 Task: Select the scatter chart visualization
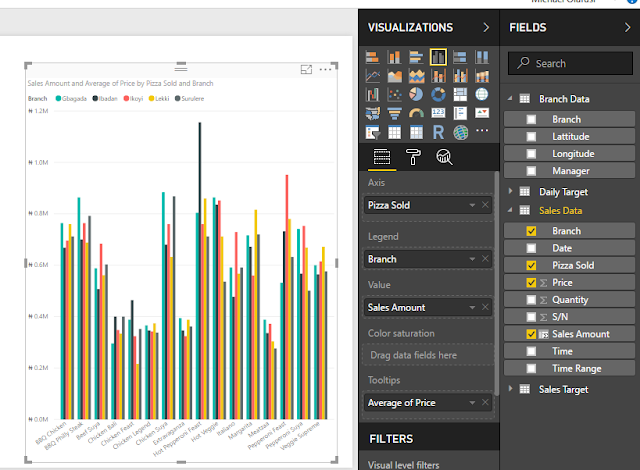(x=394, y=95)
